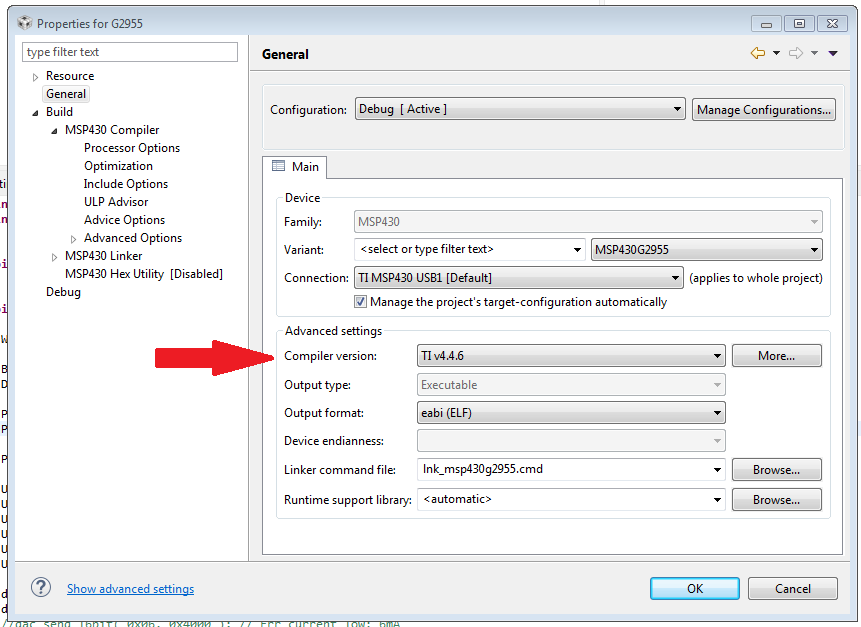Open the back arrow's history dropdown
Screen dimensions: 861x627
[776, 53]
